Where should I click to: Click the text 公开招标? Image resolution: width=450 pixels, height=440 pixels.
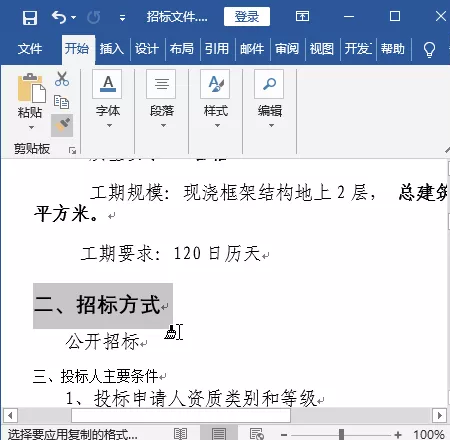(103, 341)
